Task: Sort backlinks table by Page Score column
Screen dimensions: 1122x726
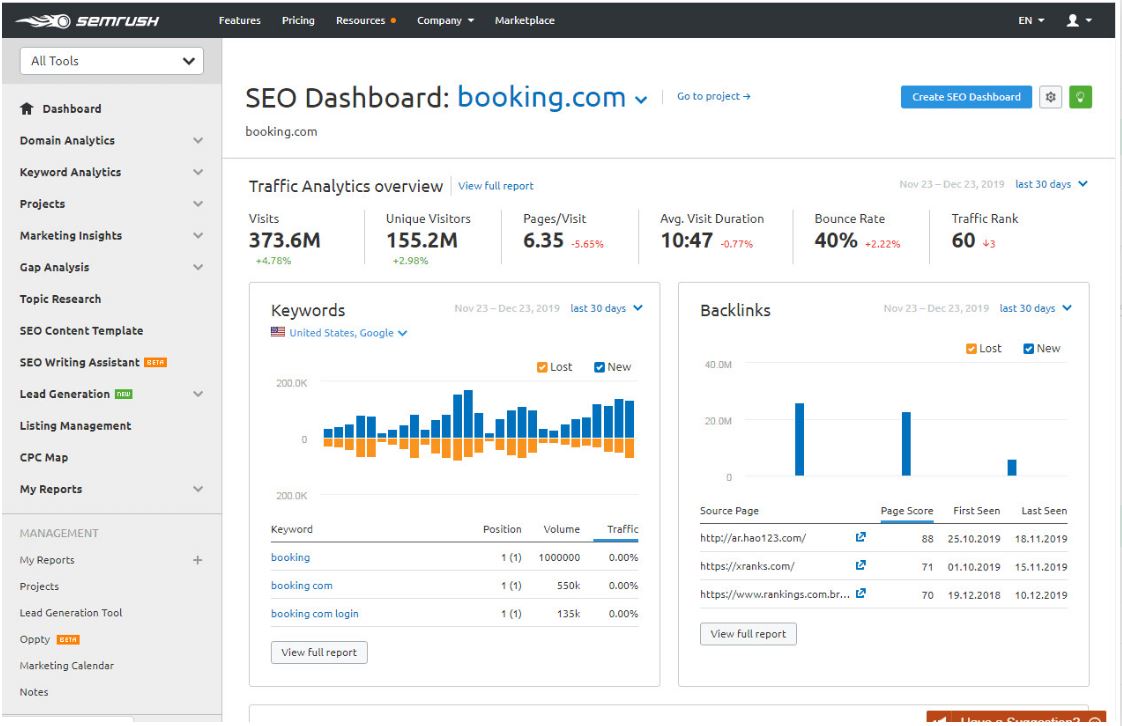Action: 906,511
